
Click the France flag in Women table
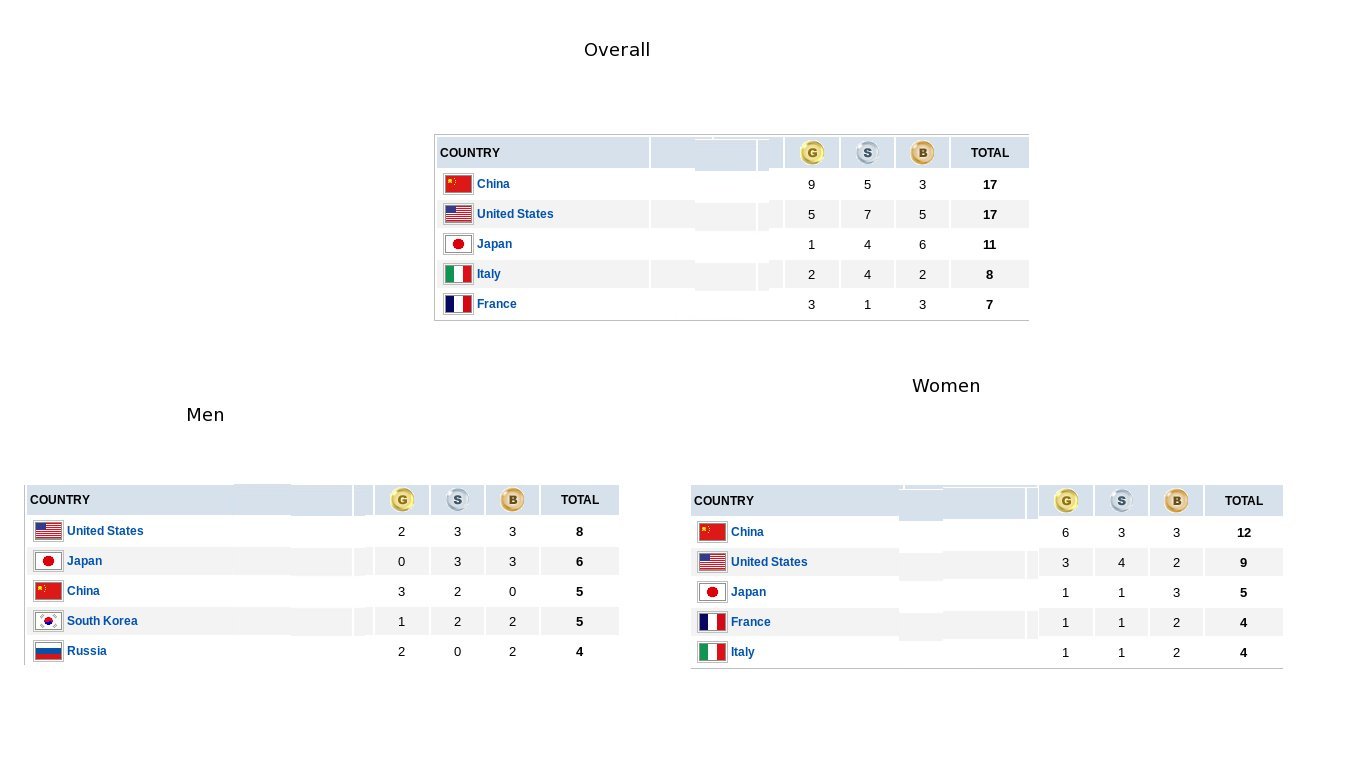[x=712, y=622]
